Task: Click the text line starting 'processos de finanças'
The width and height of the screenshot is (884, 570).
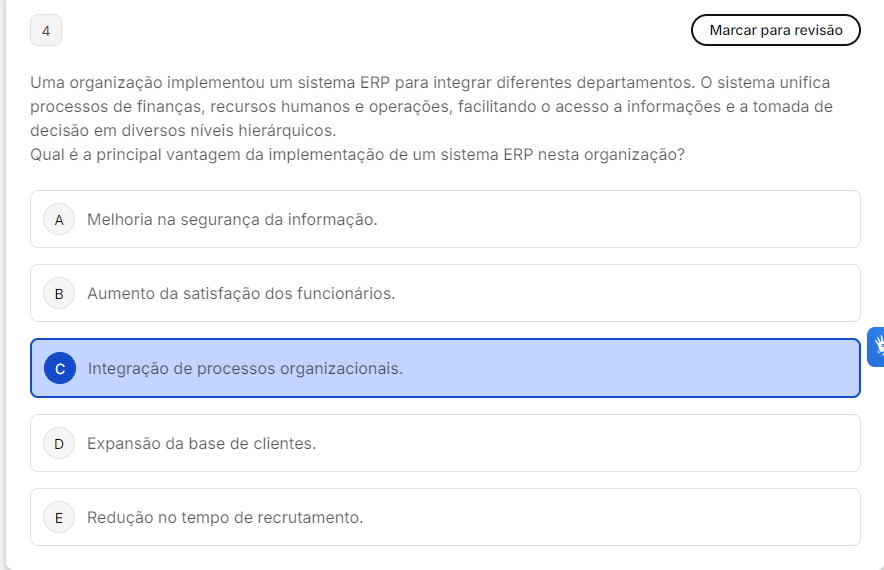Action: point(431,107)
